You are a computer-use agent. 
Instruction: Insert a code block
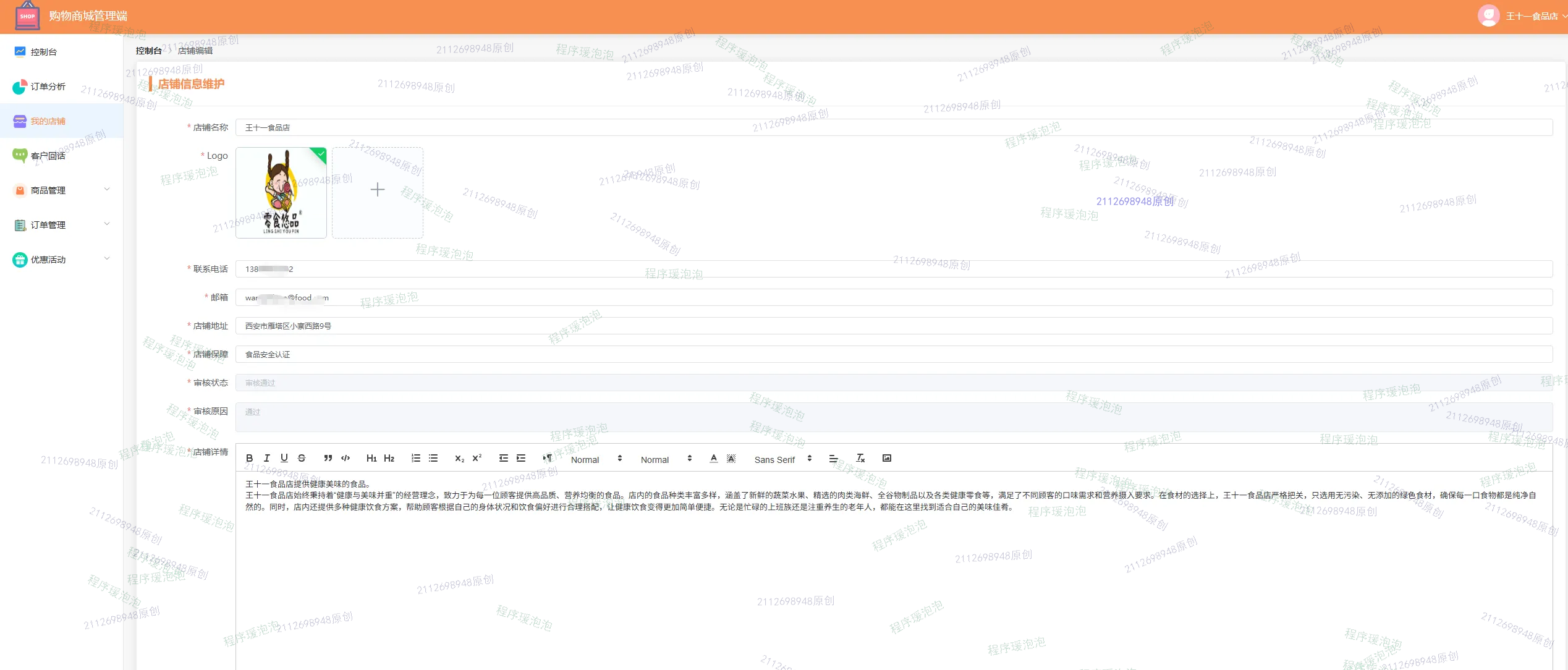(345, 458)
